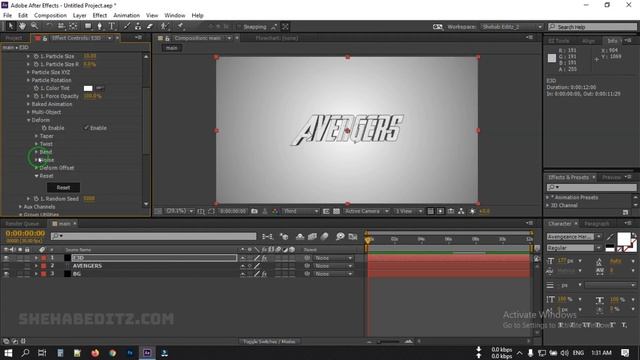This screenshot has height=360, width=640.
Task: Open the E3D layer Parent None dropdown
Action: 333,258
